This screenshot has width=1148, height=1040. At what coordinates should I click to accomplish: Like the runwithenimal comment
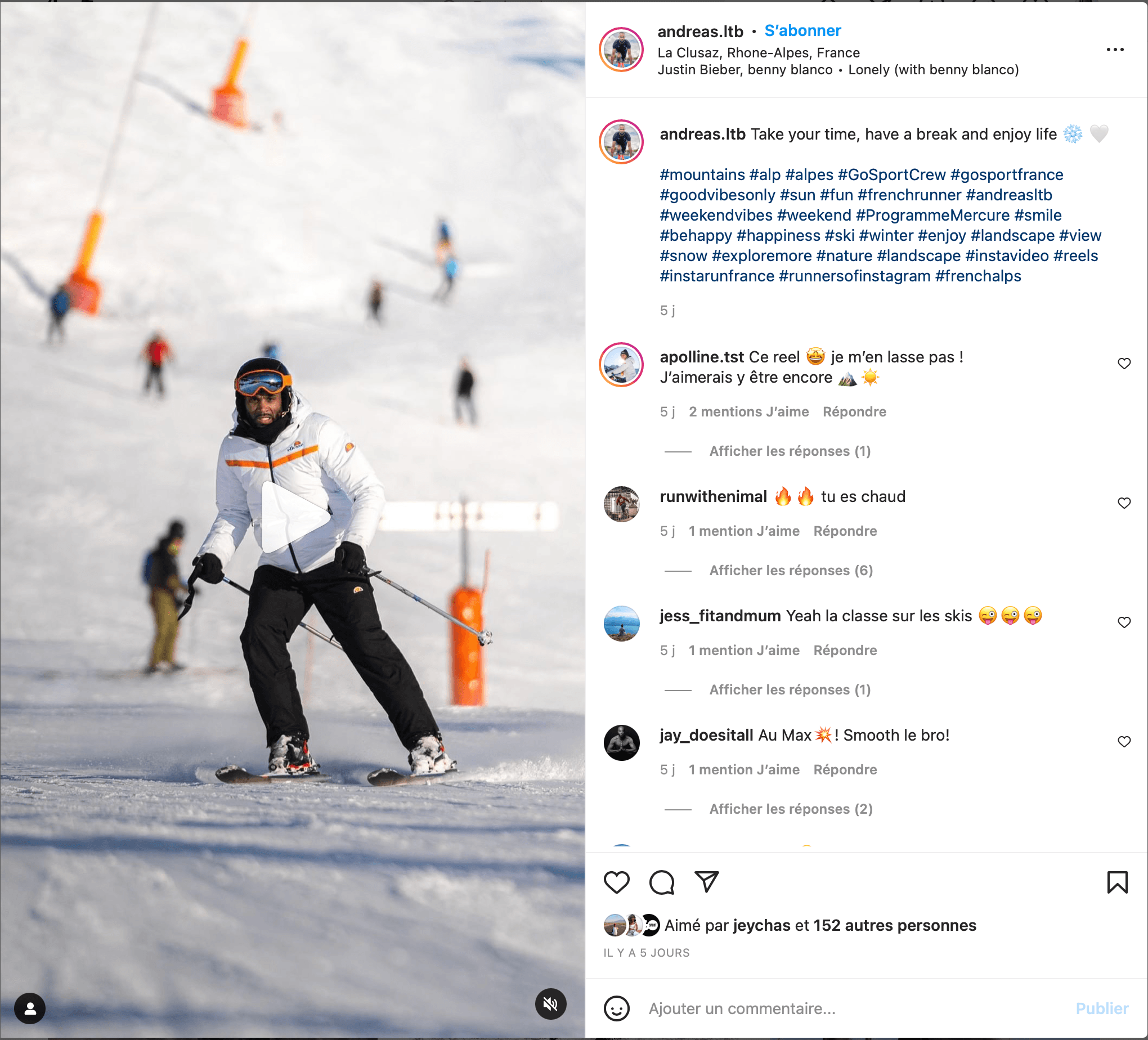click(x=1123, y=503)
